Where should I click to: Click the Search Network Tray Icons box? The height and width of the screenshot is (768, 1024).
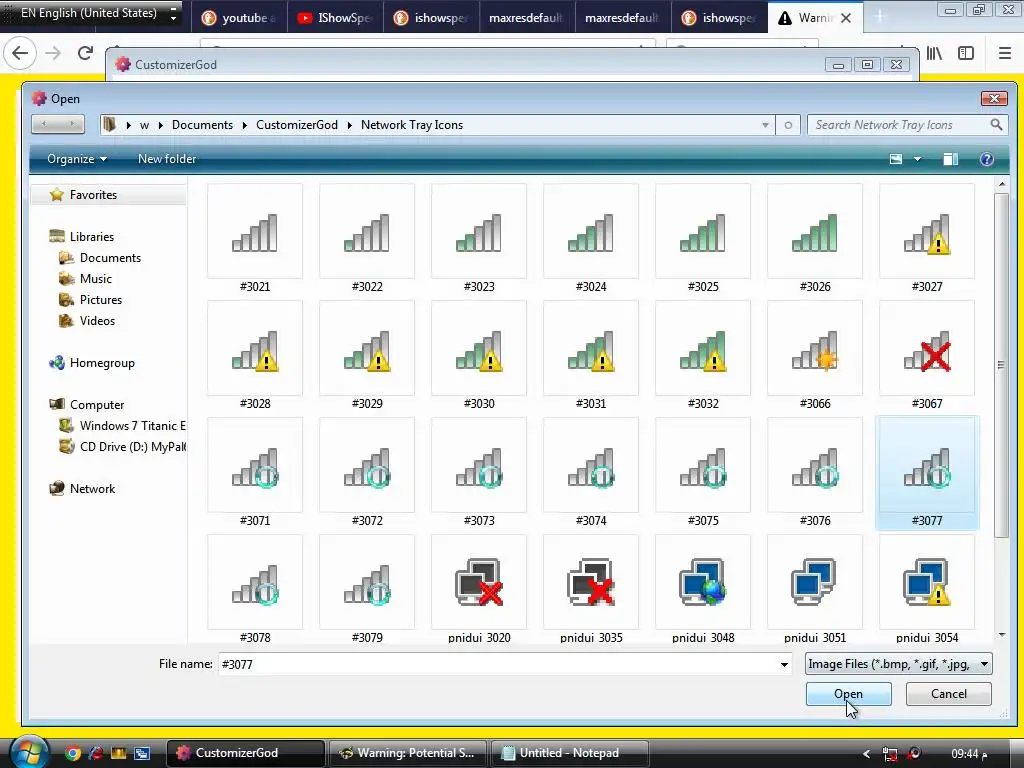pos(907,125)
